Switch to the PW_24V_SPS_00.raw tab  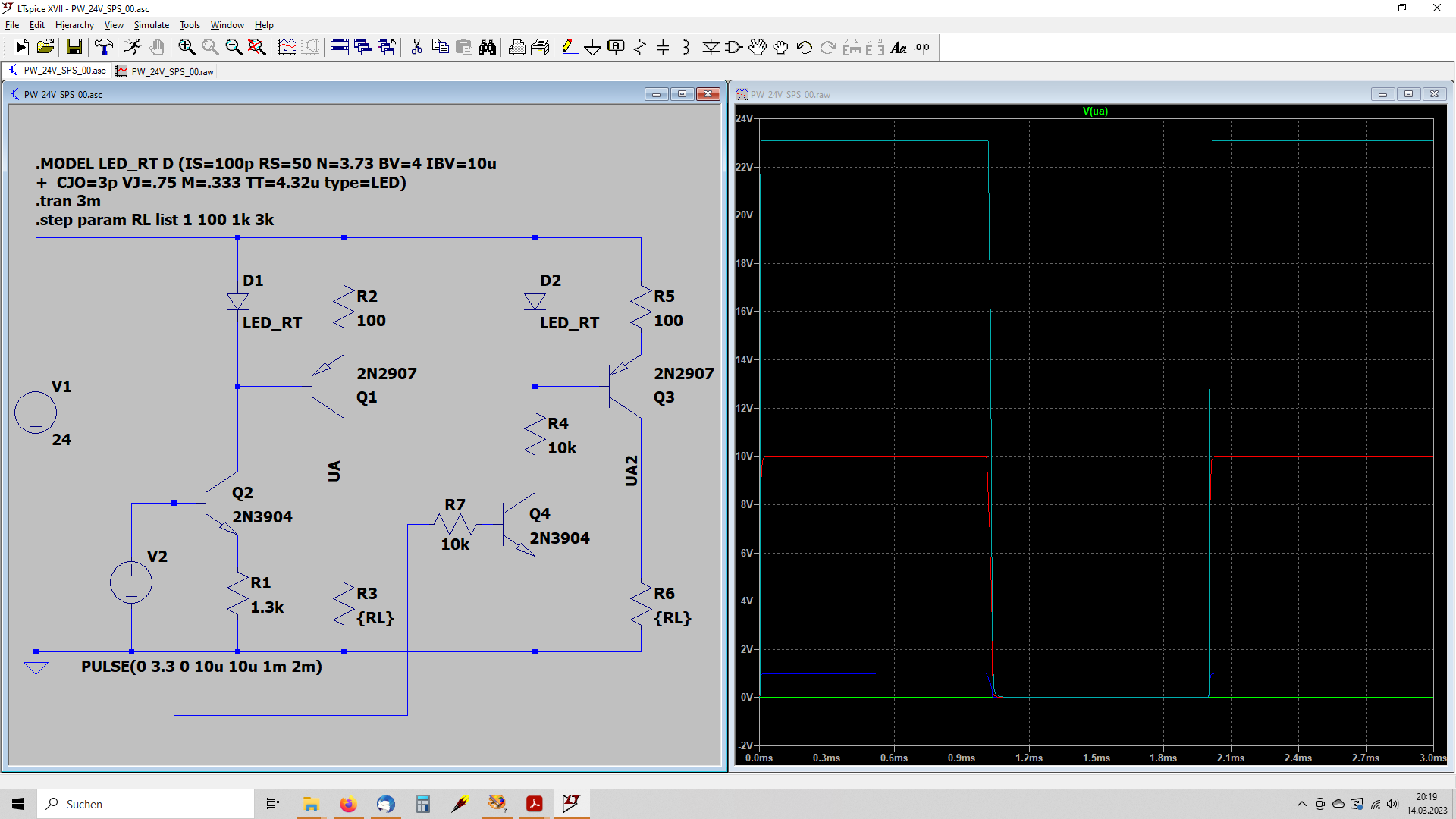coord(165,71)
